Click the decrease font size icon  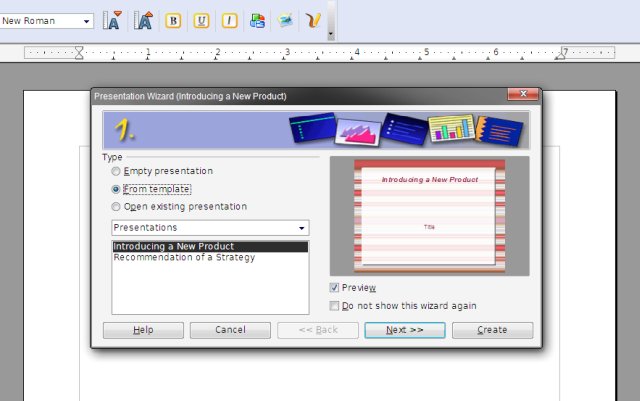112,20
